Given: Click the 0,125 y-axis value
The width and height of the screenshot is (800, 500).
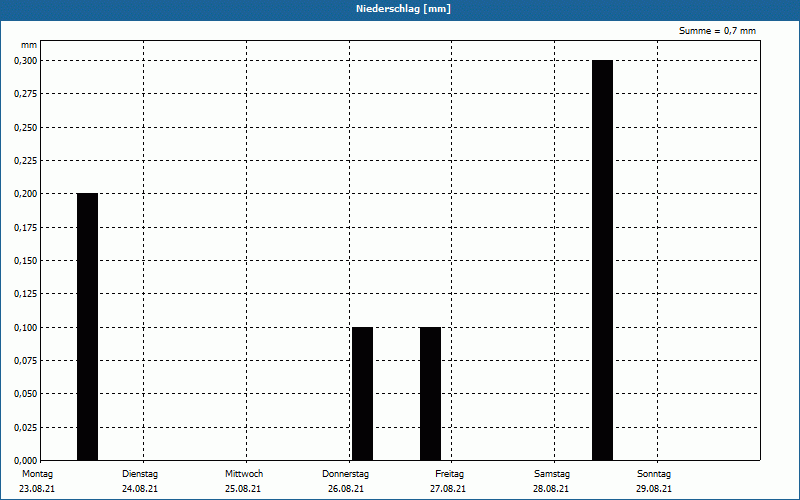Looking at the screenshot, I should pyautogui.click(x=26, y=294).
